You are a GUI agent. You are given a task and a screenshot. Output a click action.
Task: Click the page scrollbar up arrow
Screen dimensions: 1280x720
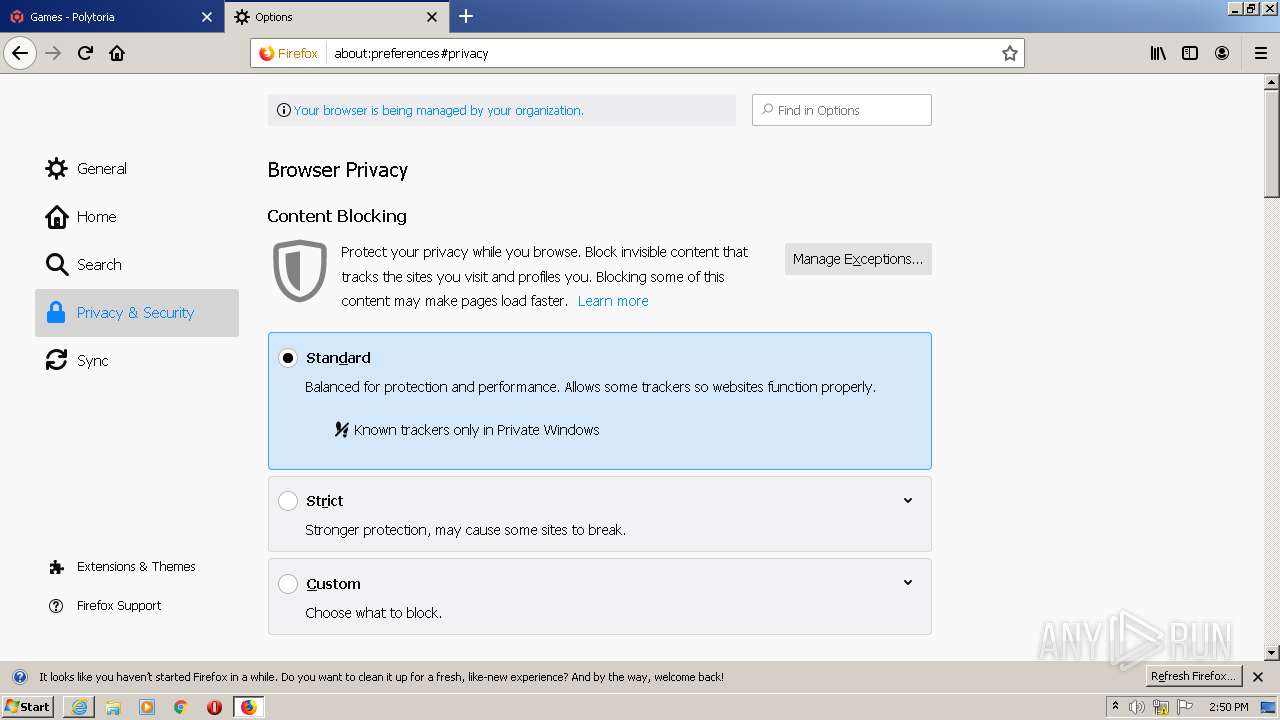pos(1272,83)
